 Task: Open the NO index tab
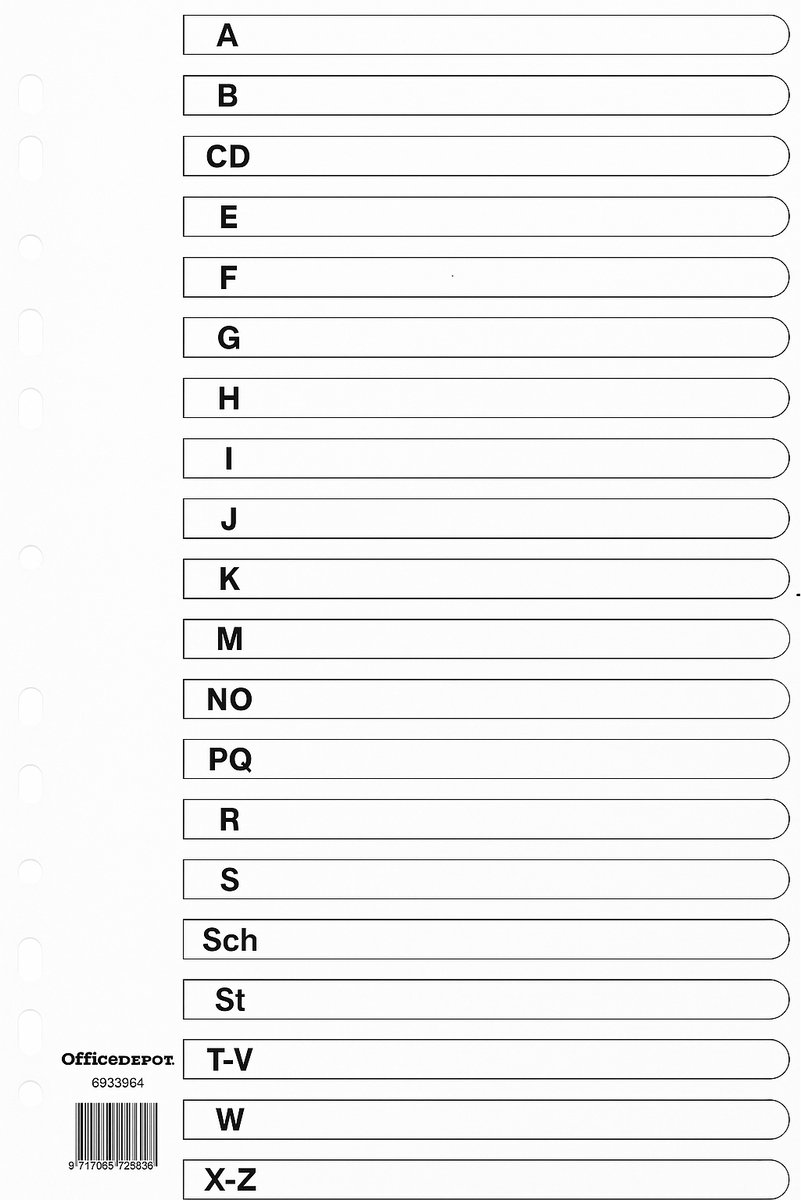click(x=486, y=698)
